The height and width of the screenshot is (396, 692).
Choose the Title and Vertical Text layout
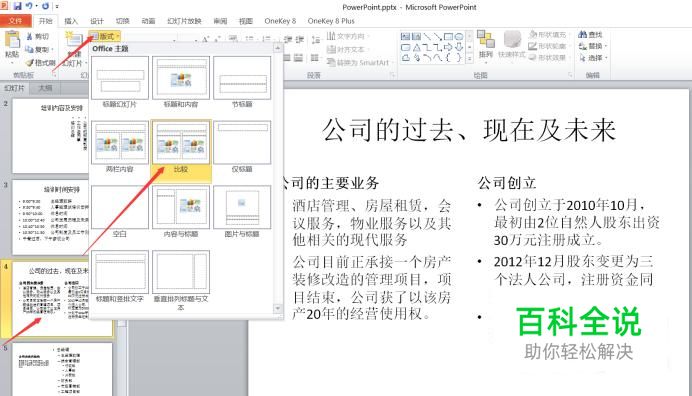coord(120,277)
